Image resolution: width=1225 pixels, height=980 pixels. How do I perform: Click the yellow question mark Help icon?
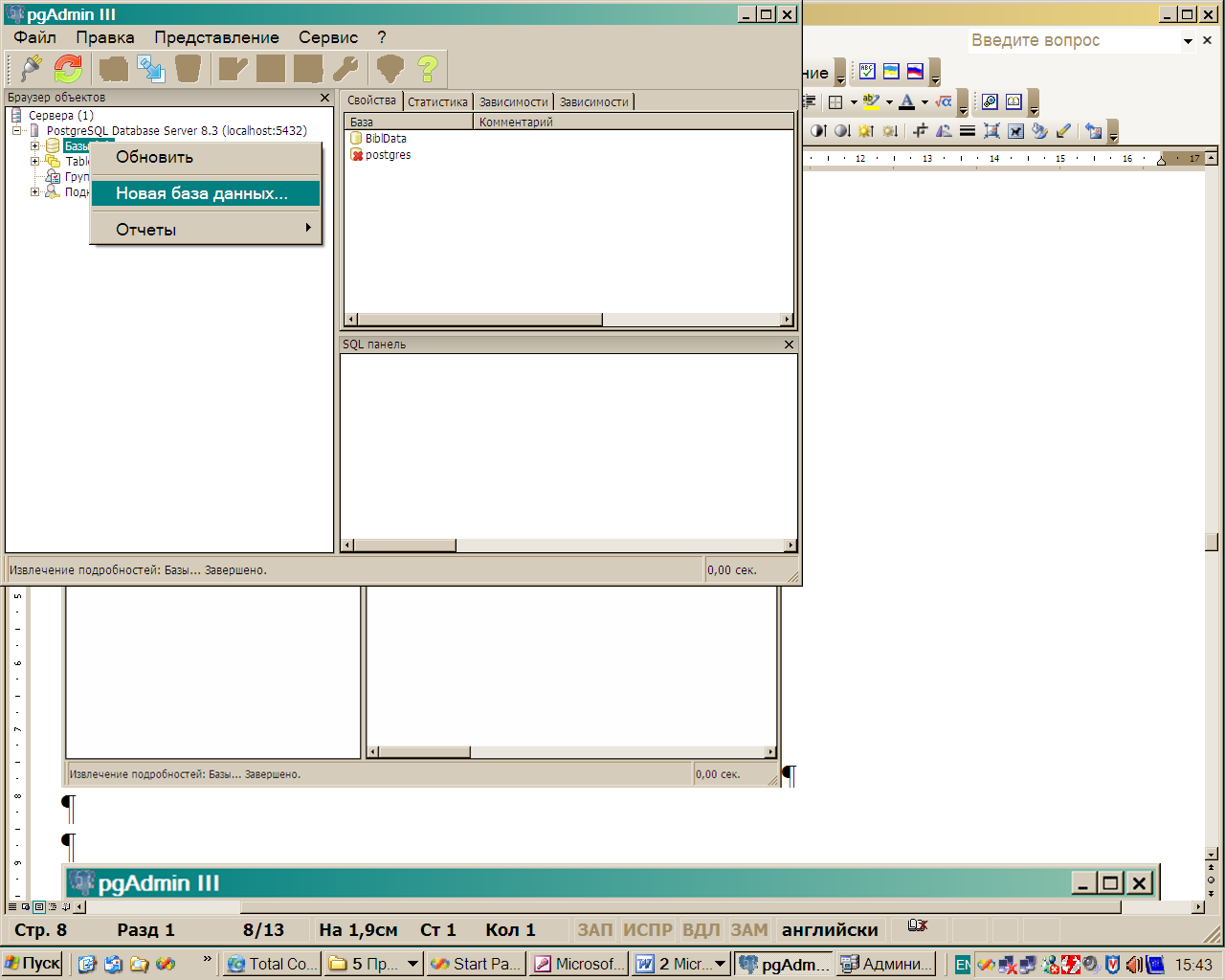coord(428,69)
